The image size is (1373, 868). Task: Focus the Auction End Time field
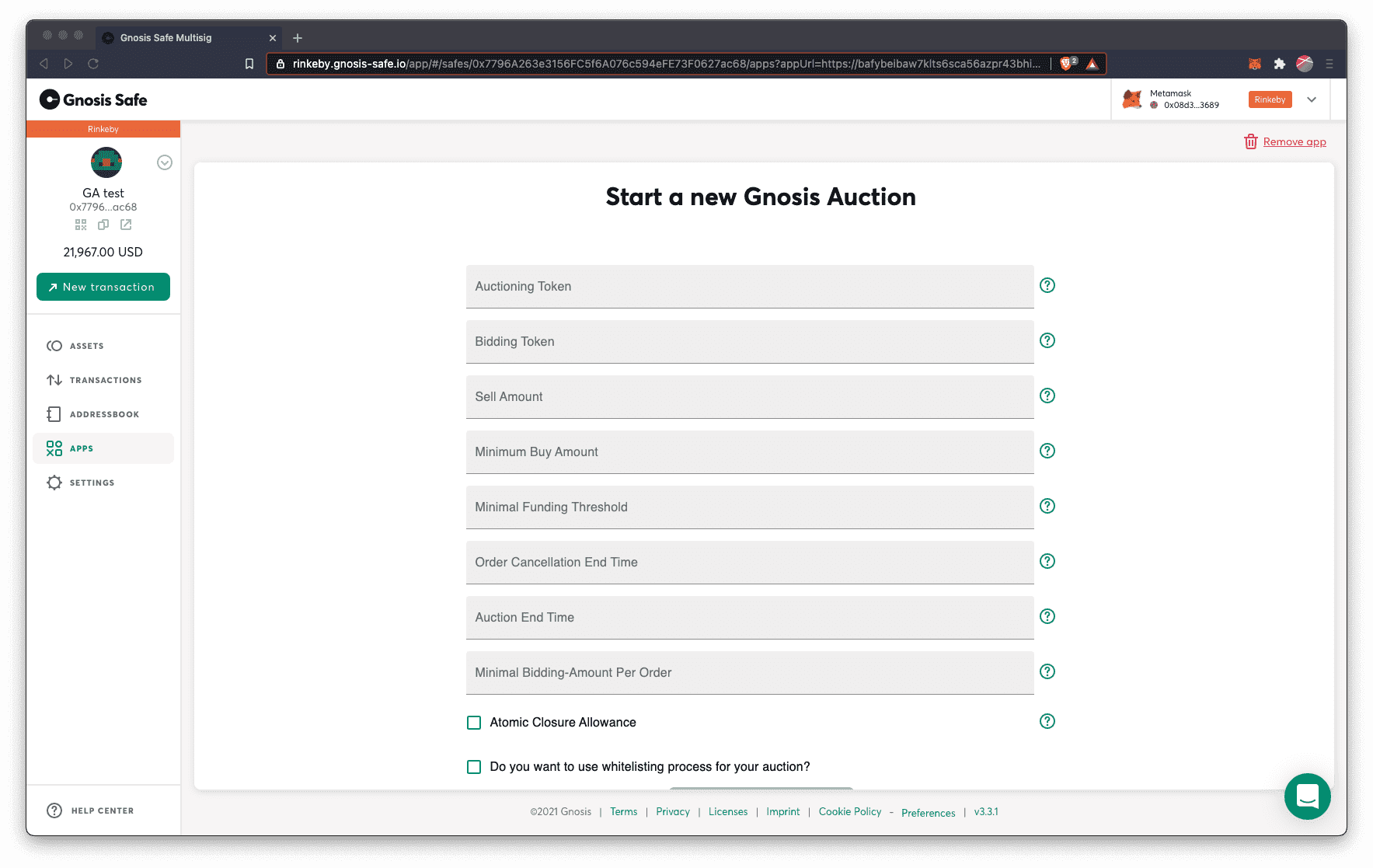[750, 618]
